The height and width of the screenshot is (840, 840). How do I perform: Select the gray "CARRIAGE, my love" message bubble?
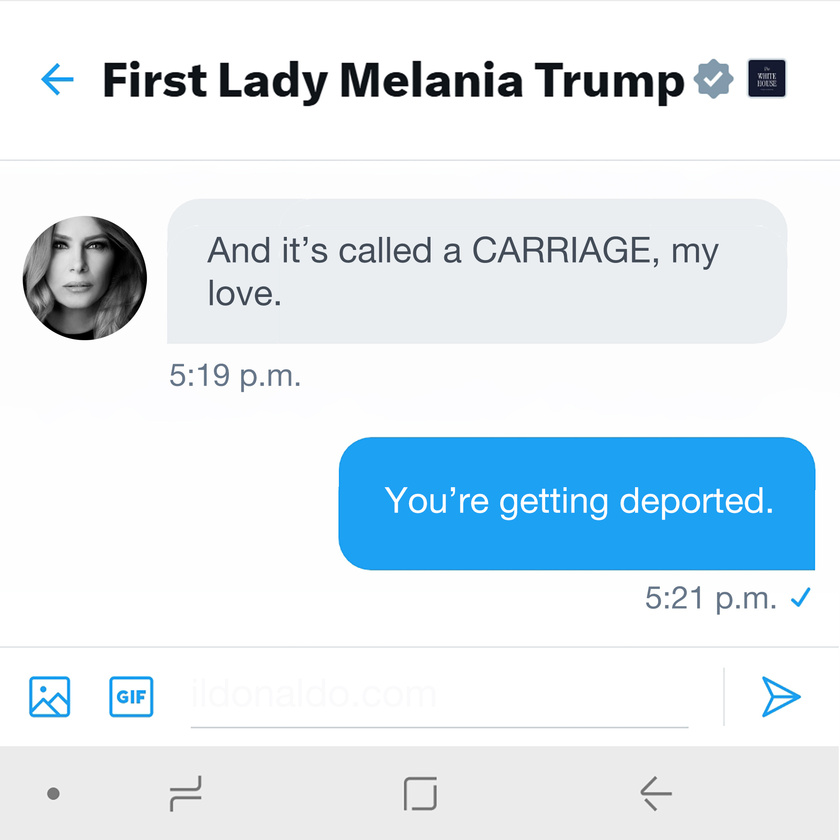477,271
